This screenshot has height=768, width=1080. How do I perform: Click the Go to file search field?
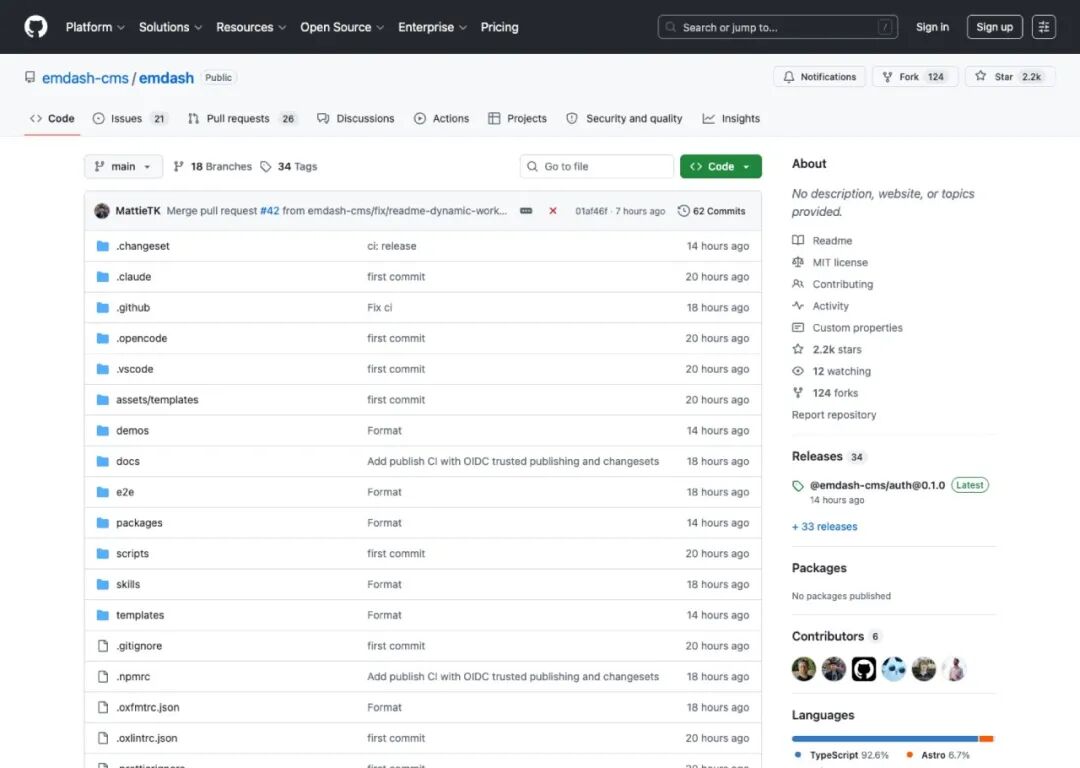pos(596,166)
